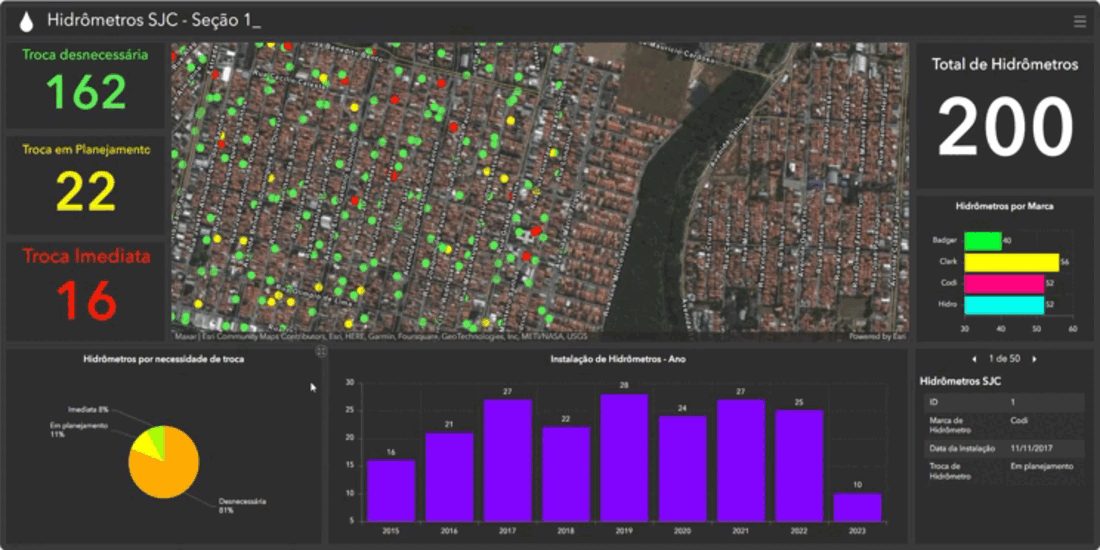Select the Hidro cyan bar
The width and height of the screenshot is (1100, 550).
1004,303
